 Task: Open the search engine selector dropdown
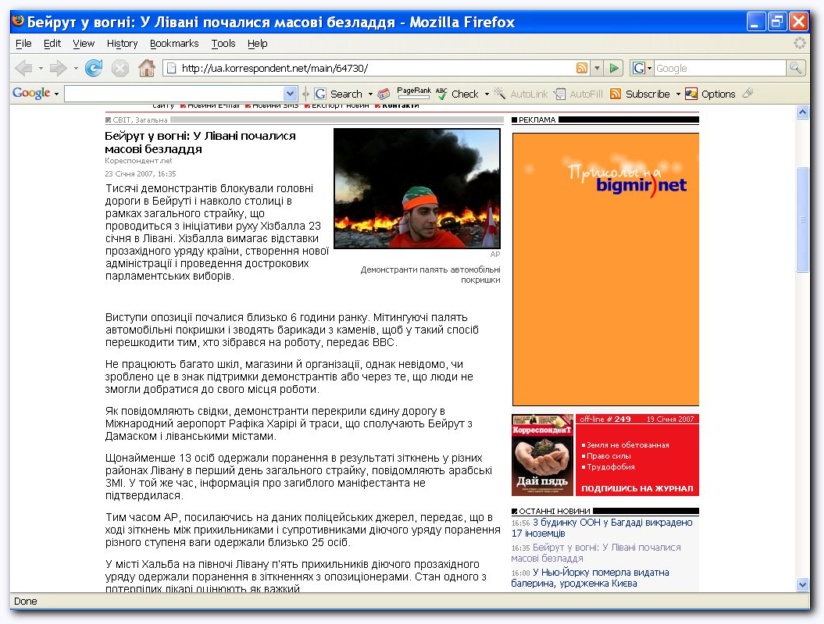[x=650, y=68]
